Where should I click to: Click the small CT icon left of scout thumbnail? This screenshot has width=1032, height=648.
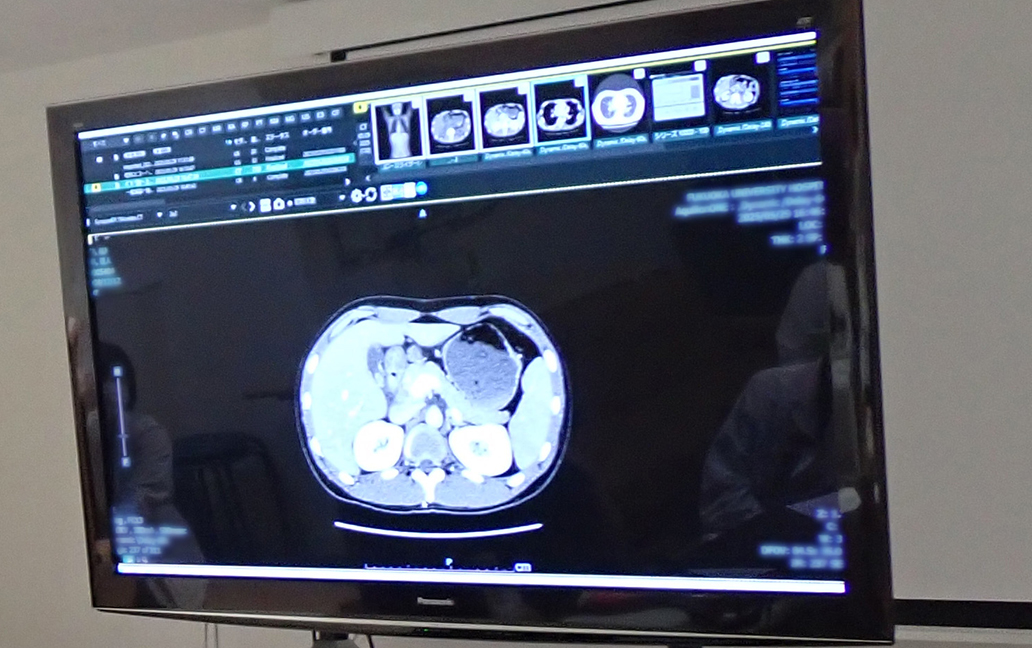point(362,126)
